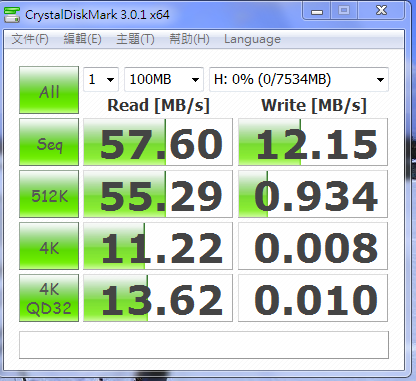Minimize the CrystalDiskMark window

point(317,11)
